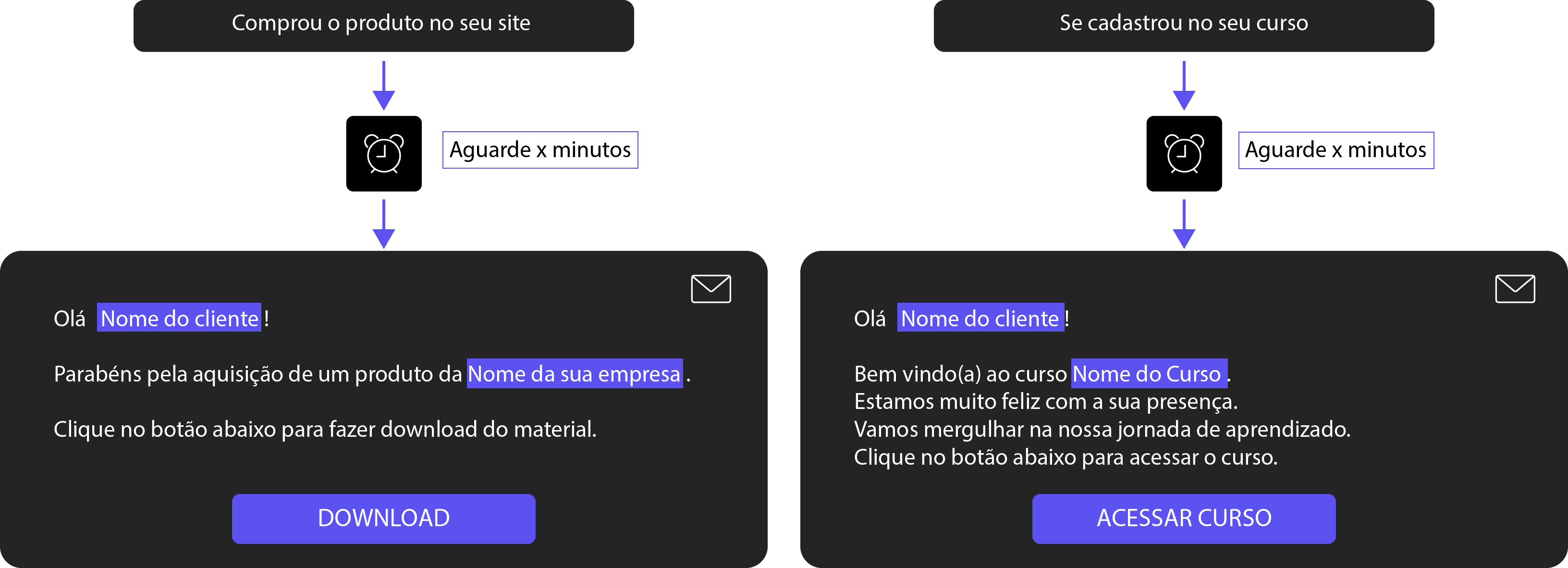The image size is (1568, 568).
Task: Click the 'Nome do Curso' placeholder
Action: tap(1149, 373)
